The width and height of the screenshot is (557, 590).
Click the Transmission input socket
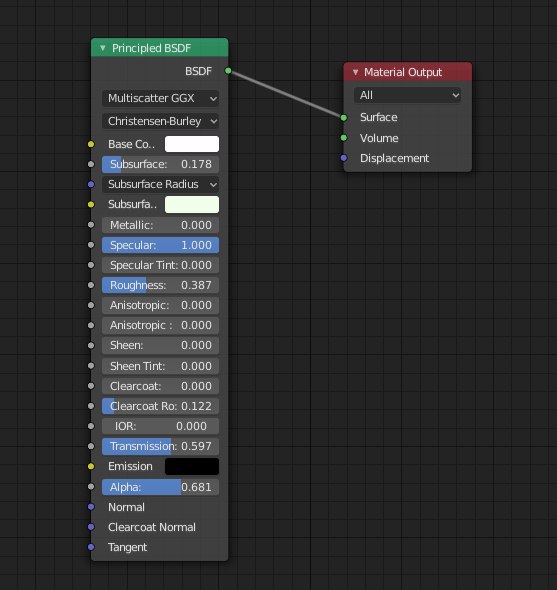[91, 446]
